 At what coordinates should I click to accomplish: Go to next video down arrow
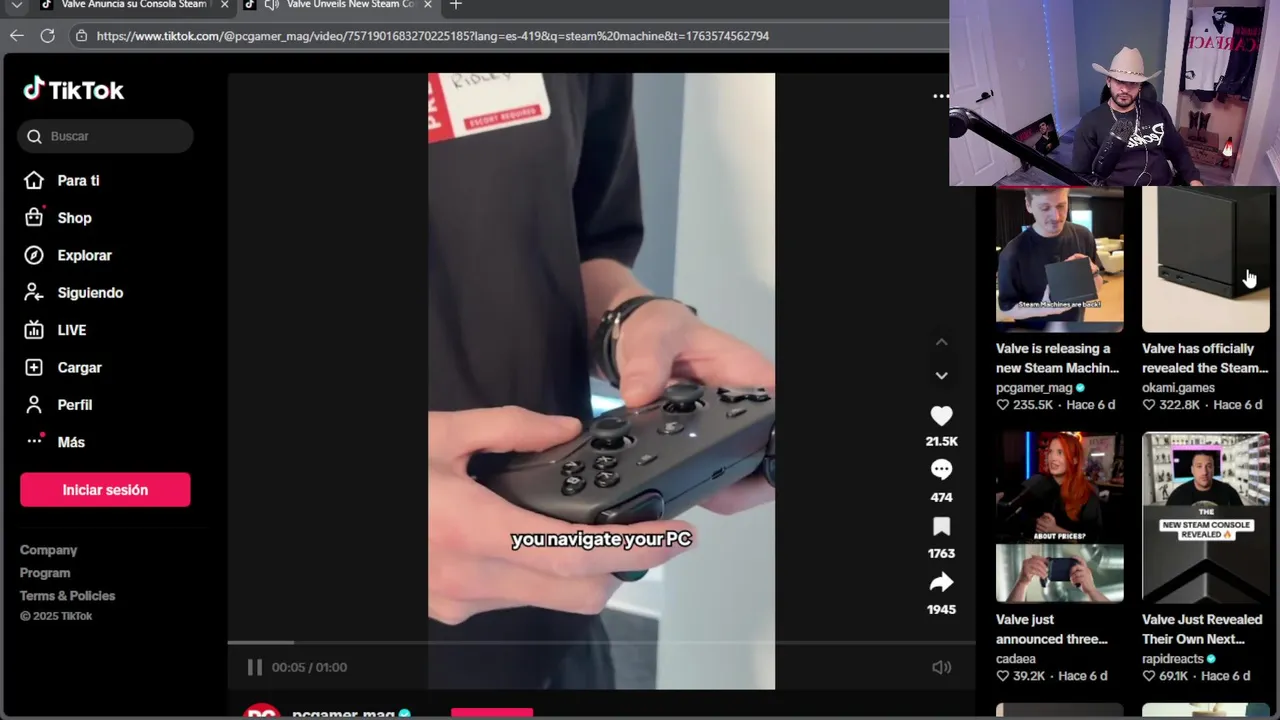pyautogui.click(x=941, y=376)
